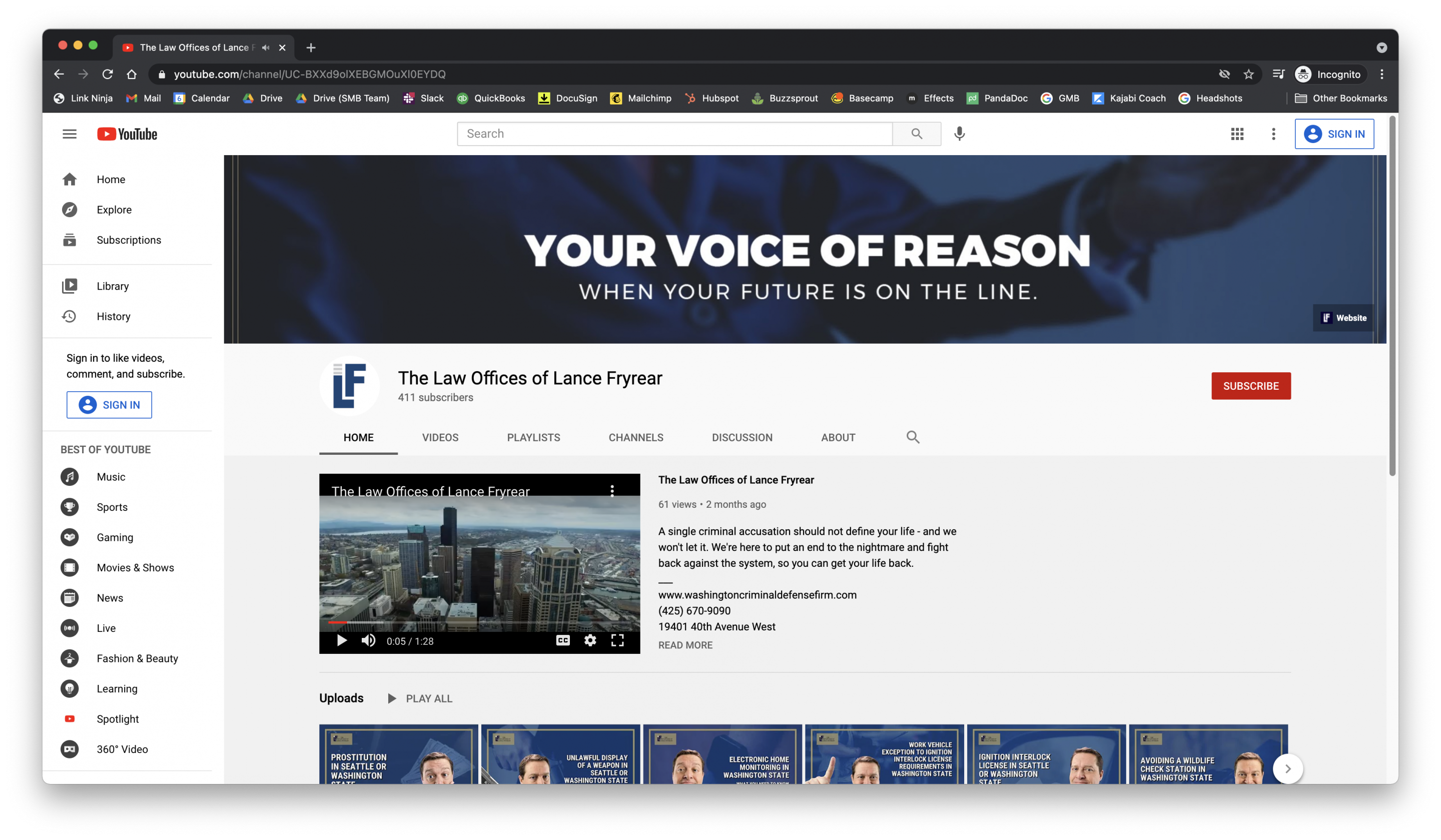Show next uploads with carousel arrow

pyautogui.click(x=1287, y=768)
